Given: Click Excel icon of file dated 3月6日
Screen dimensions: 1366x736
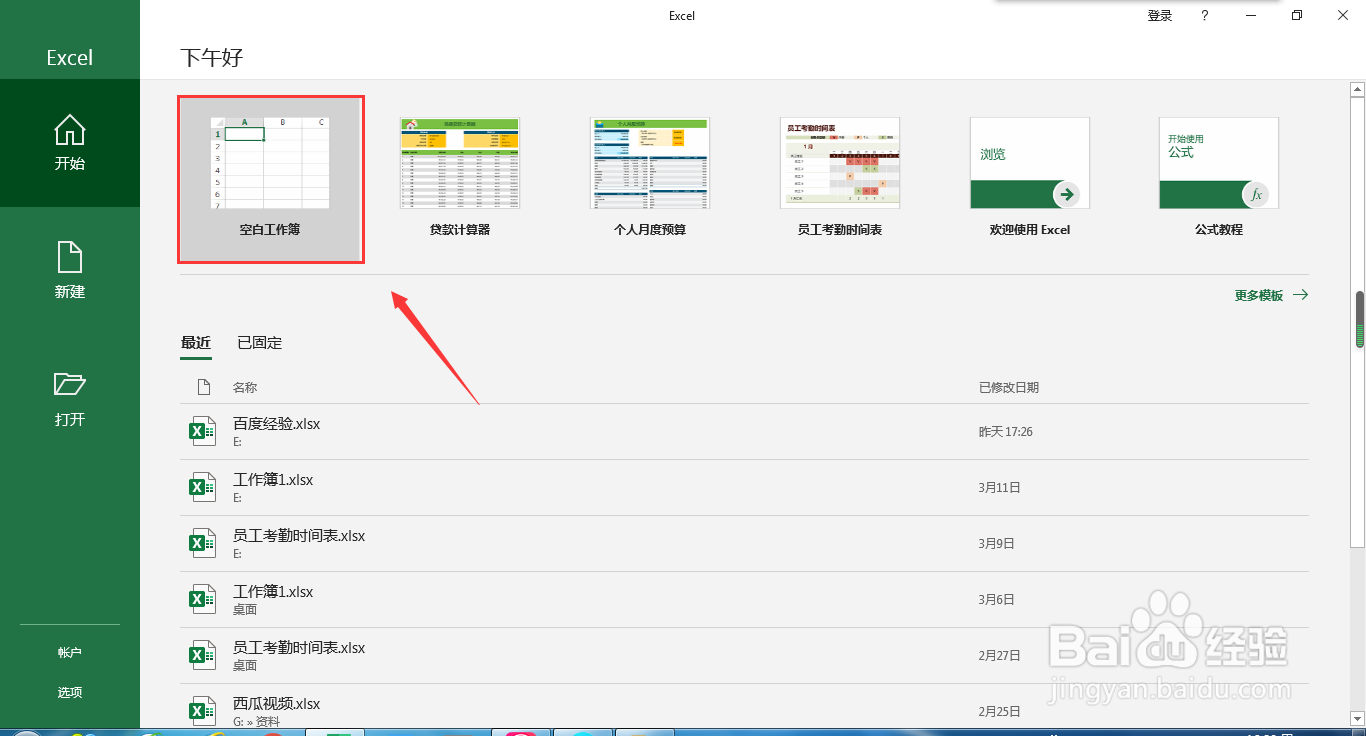Looking at the screenshot, I should pos(203,600).
